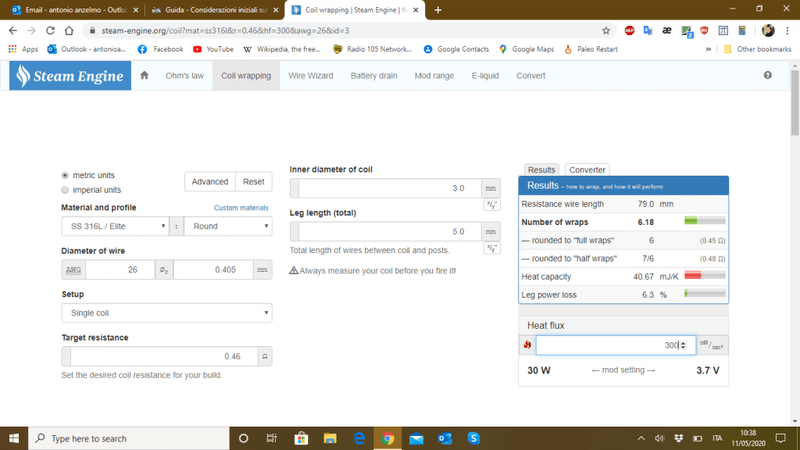Click the mm unit beside inner diameter

pyautogui.click(x=490, y=188)
